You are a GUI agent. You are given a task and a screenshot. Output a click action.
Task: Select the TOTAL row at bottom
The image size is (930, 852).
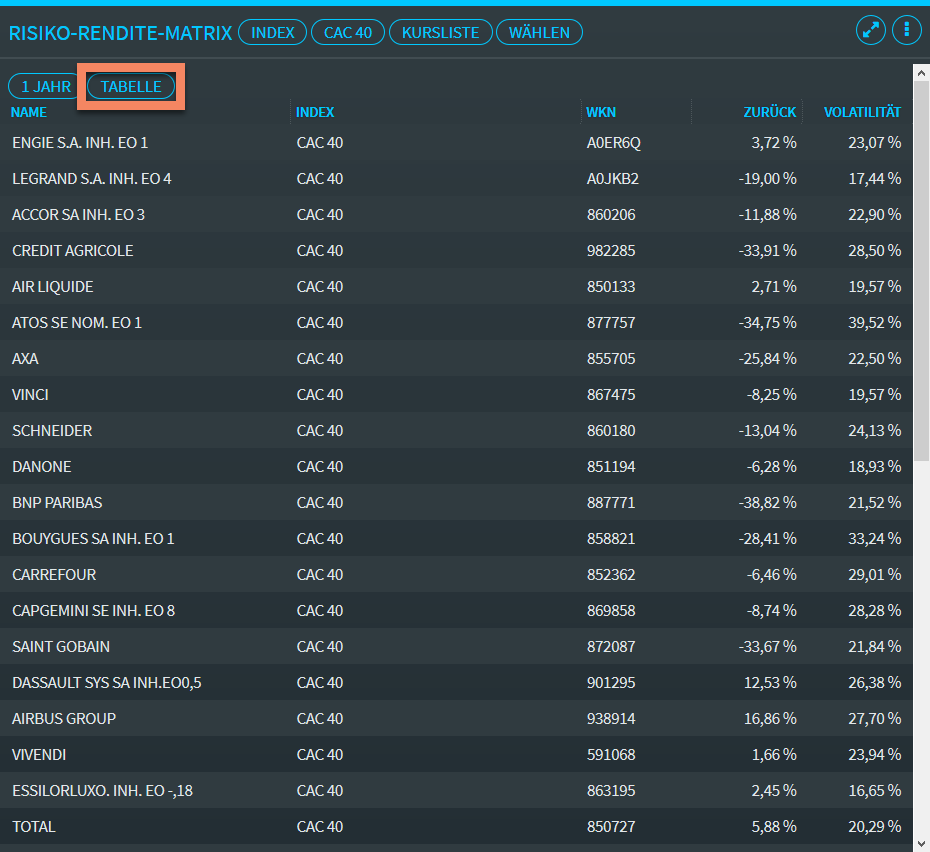coord(34,827)
